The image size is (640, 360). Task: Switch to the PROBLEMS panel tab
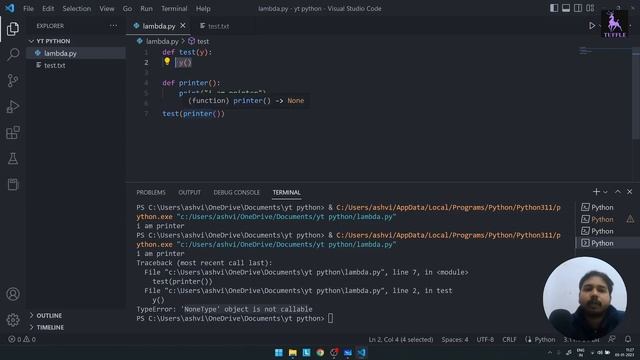coord(151,192)
